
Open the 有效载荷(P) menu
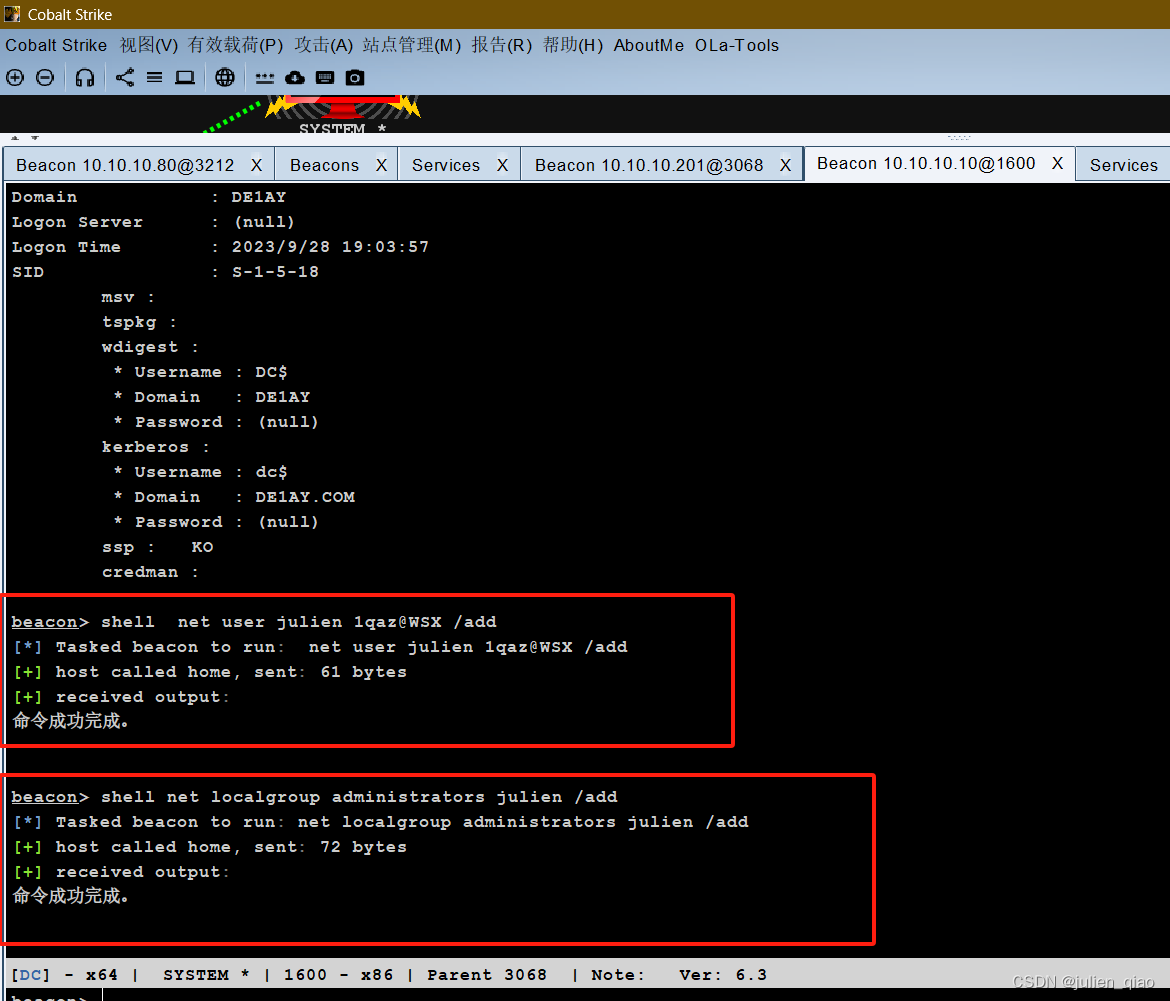pyautogui.click(x=236, y=46)
